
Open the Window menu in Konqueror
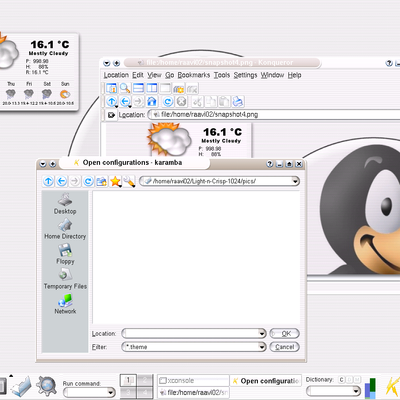(272, 75)
